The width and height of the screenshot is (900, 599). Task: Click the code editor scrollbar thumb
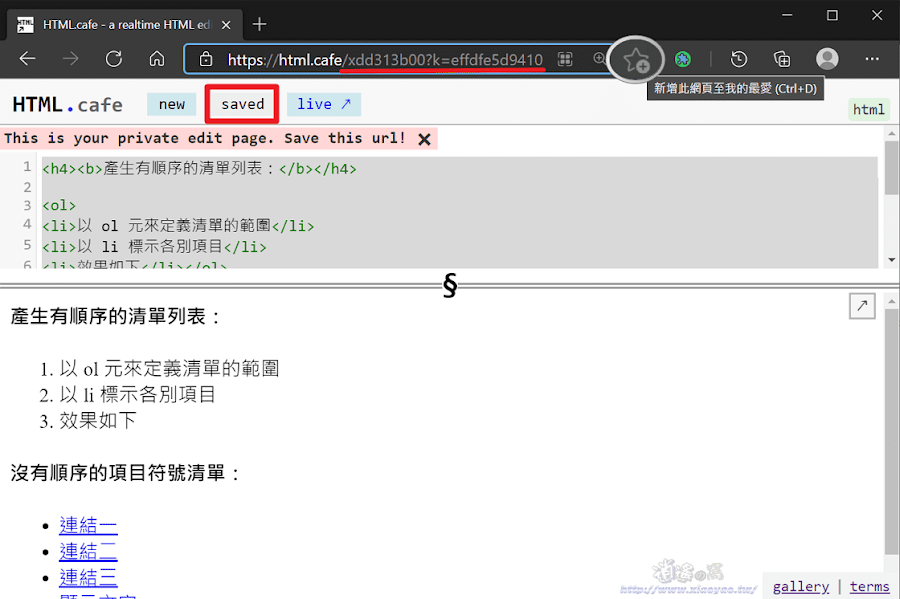891,168
